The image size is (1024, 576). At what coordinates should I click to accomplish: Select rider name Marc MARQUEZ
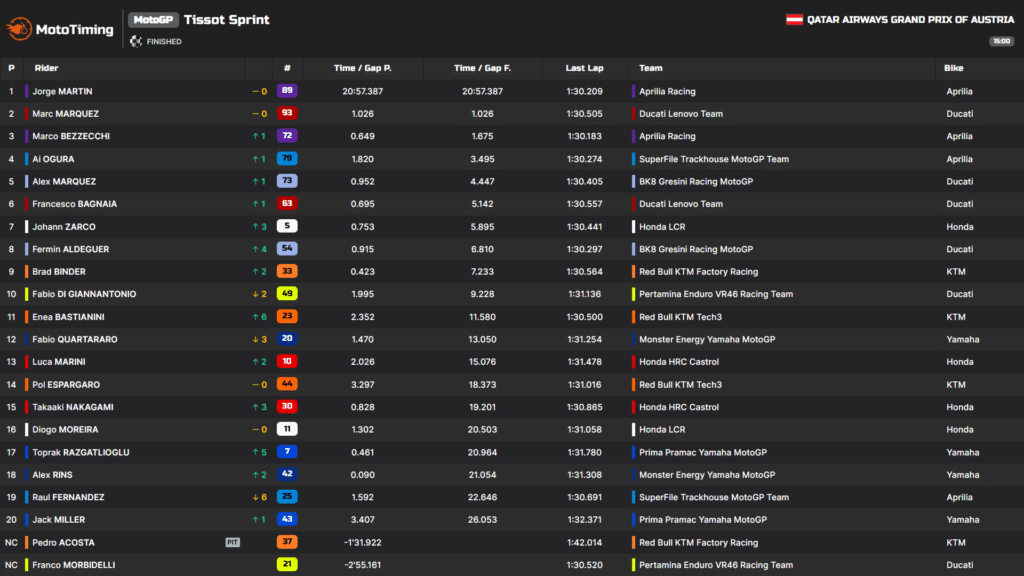[x=65, y=114]
